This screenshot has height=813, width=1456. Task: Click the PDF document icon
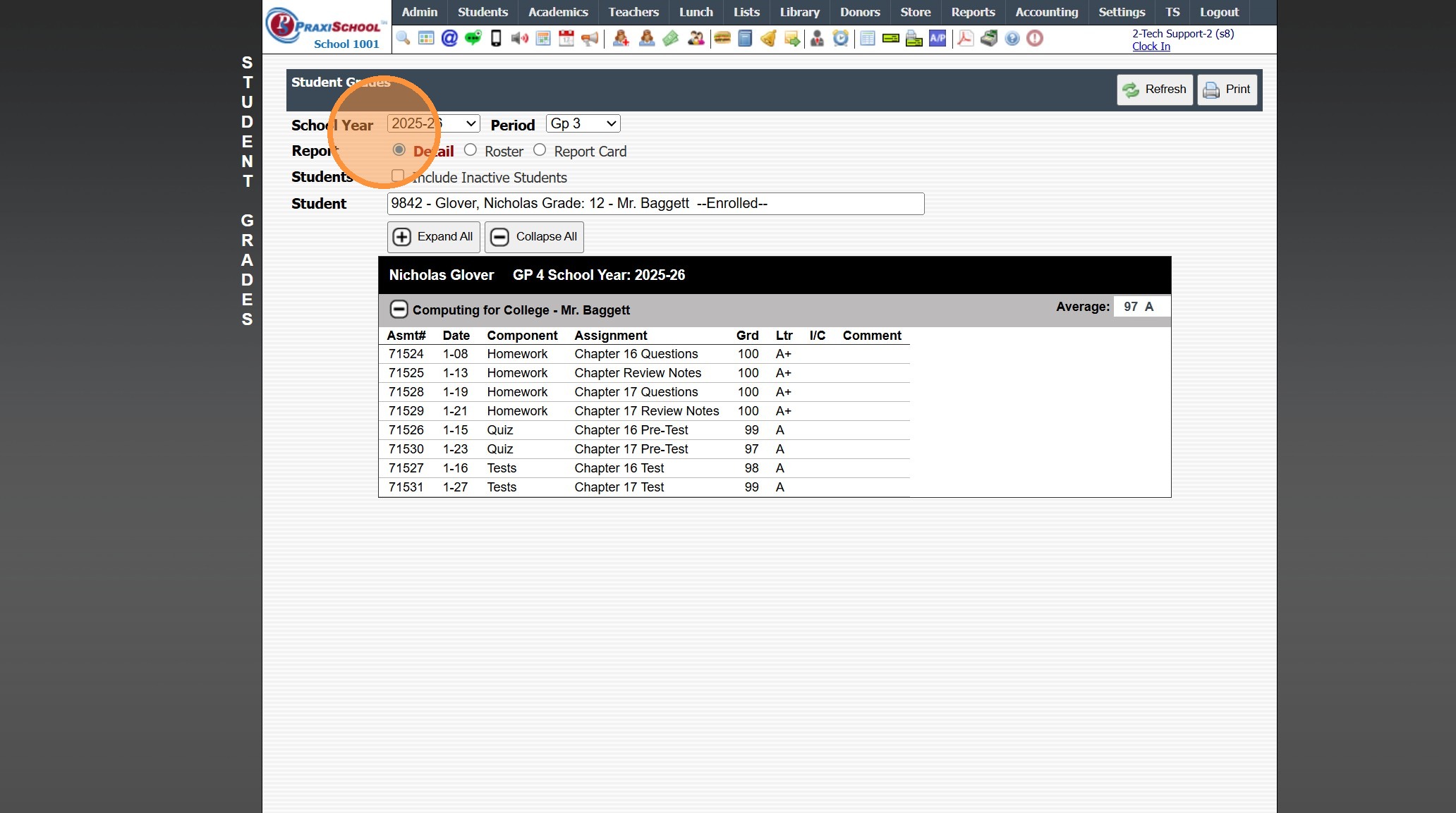(965, 38)
